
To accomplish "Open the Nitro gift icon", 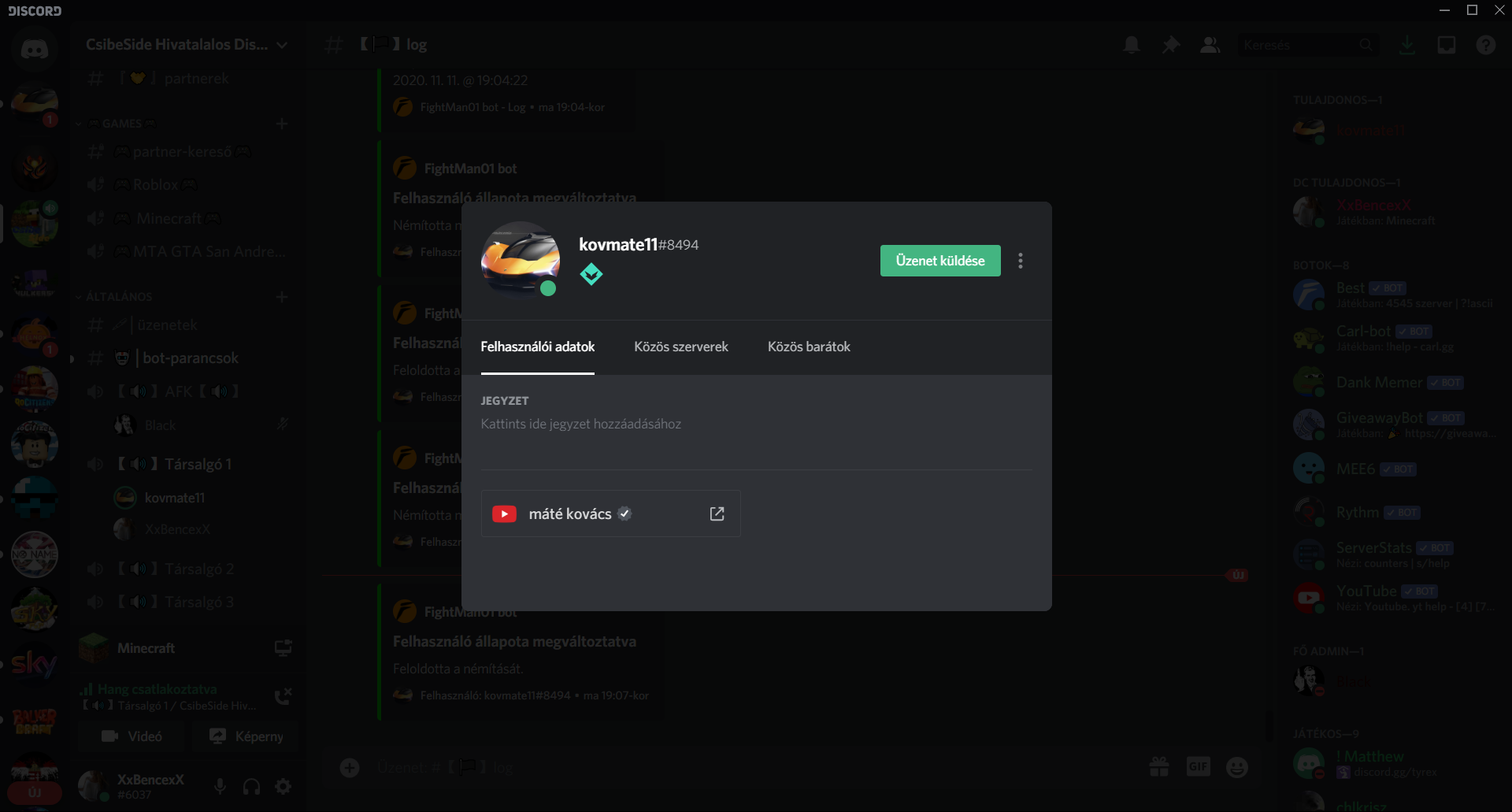I will pyautogui.click(x=1159, y=767).
